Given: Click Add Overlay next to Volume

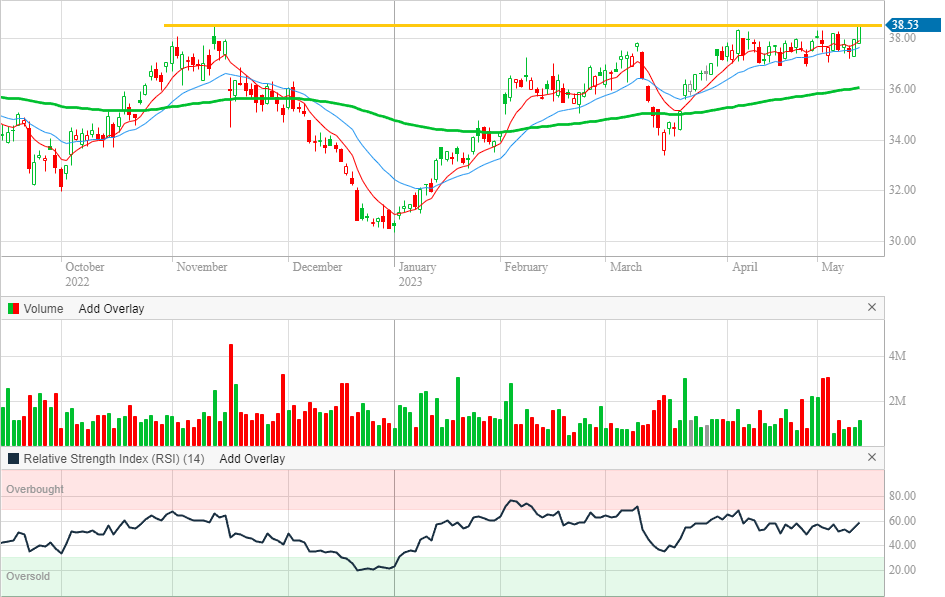Looking at the screenshot, I should (x=111, y=308).
